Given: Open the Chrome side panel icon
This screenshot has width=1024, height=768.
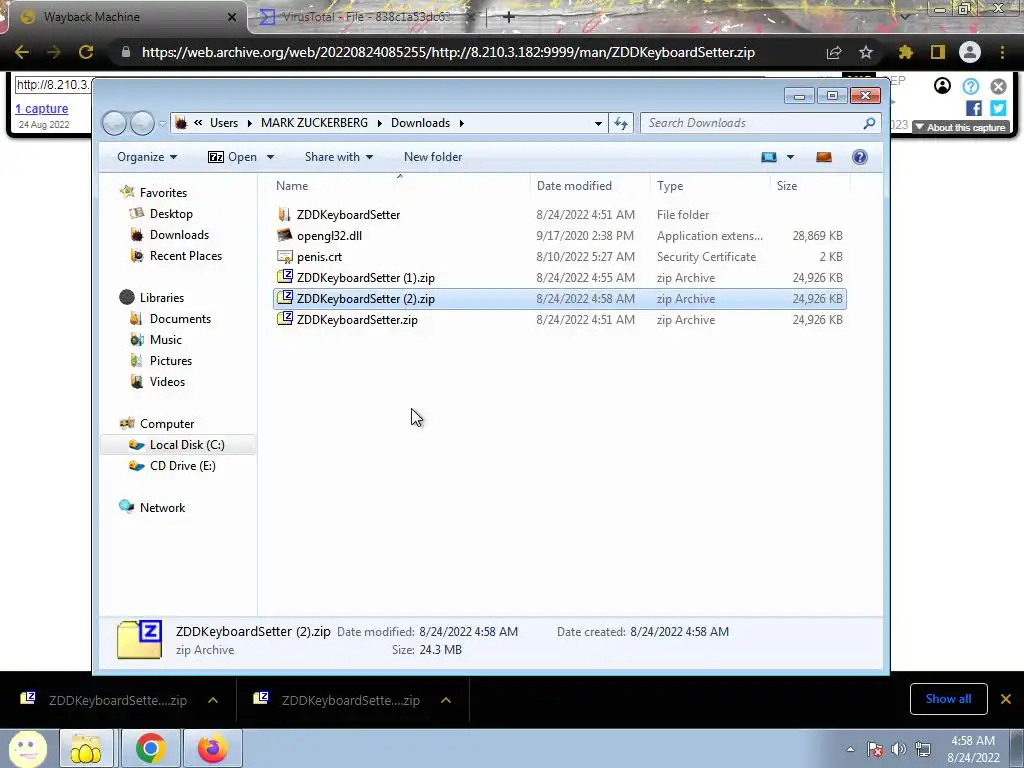Looking at the screenshot, I should click(938, 52).
